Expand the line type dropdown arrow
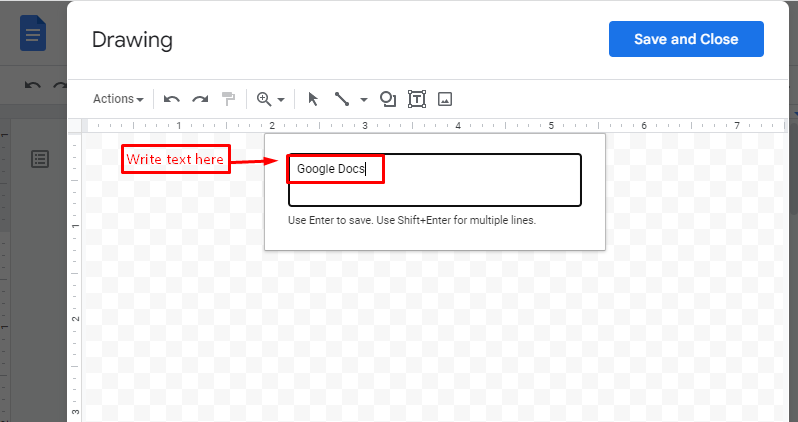This screenshot has height=422, width=798. tap(363, 100)
